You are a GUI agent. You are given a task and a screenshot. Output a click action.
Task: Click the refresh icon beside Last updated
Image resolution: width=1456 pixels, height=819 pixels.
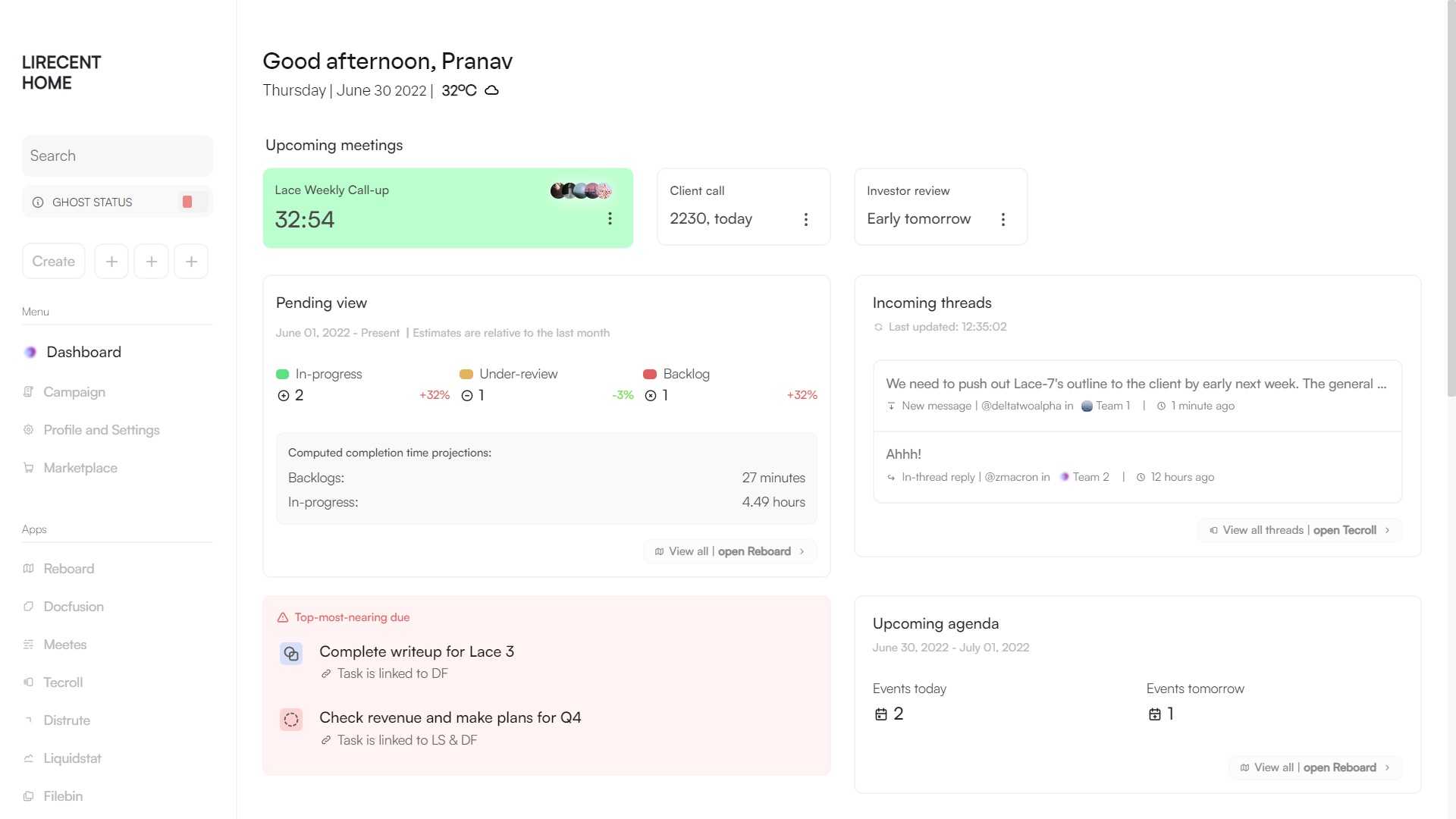tap(878, 327)
